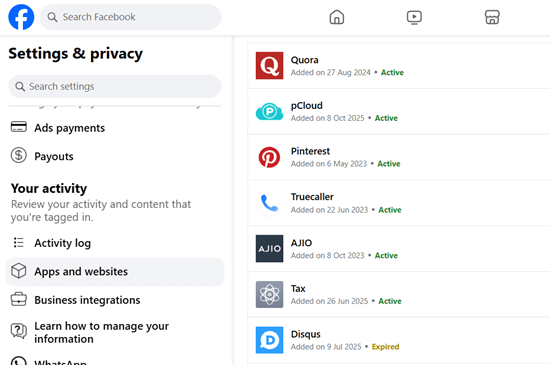The image size is (550, 365).
Task: Open the Activity log
Action: point(115,243)
